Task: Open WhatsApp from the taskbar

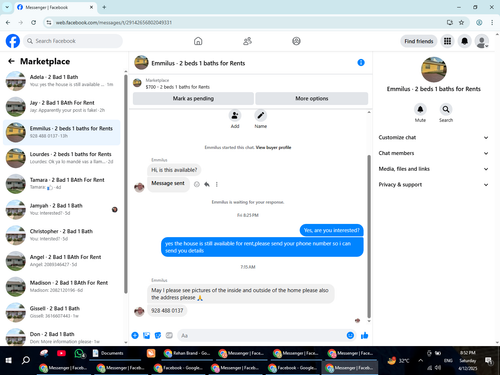Action: tap(79, 353)
